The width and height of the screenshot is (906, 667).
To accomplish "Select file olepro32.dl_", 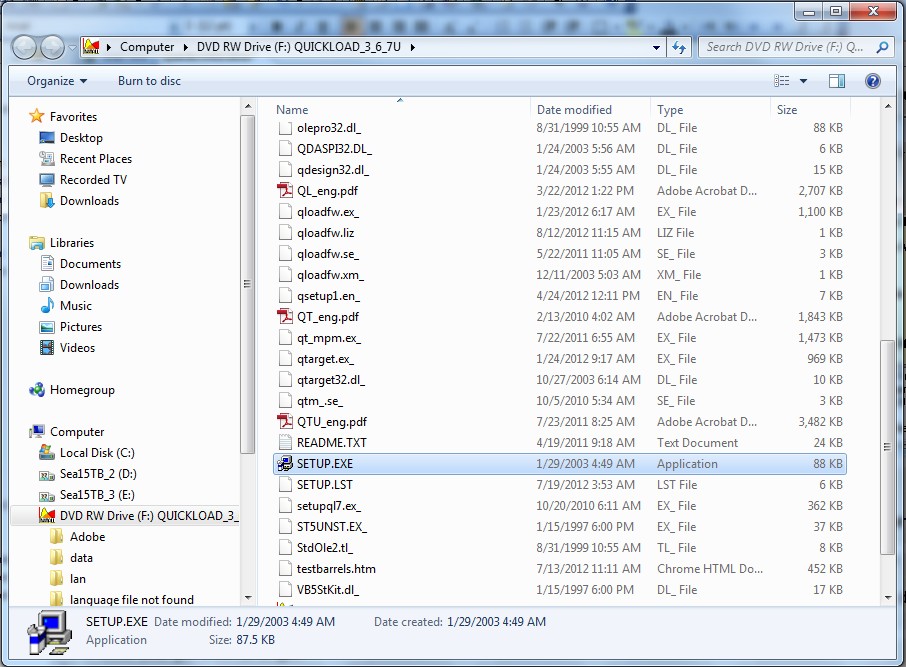I will [x=329, y=128].
